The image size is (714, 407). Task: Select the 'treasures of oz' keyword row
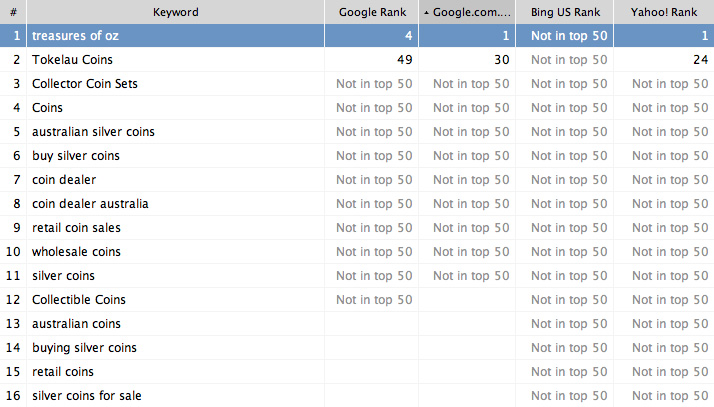357,36
